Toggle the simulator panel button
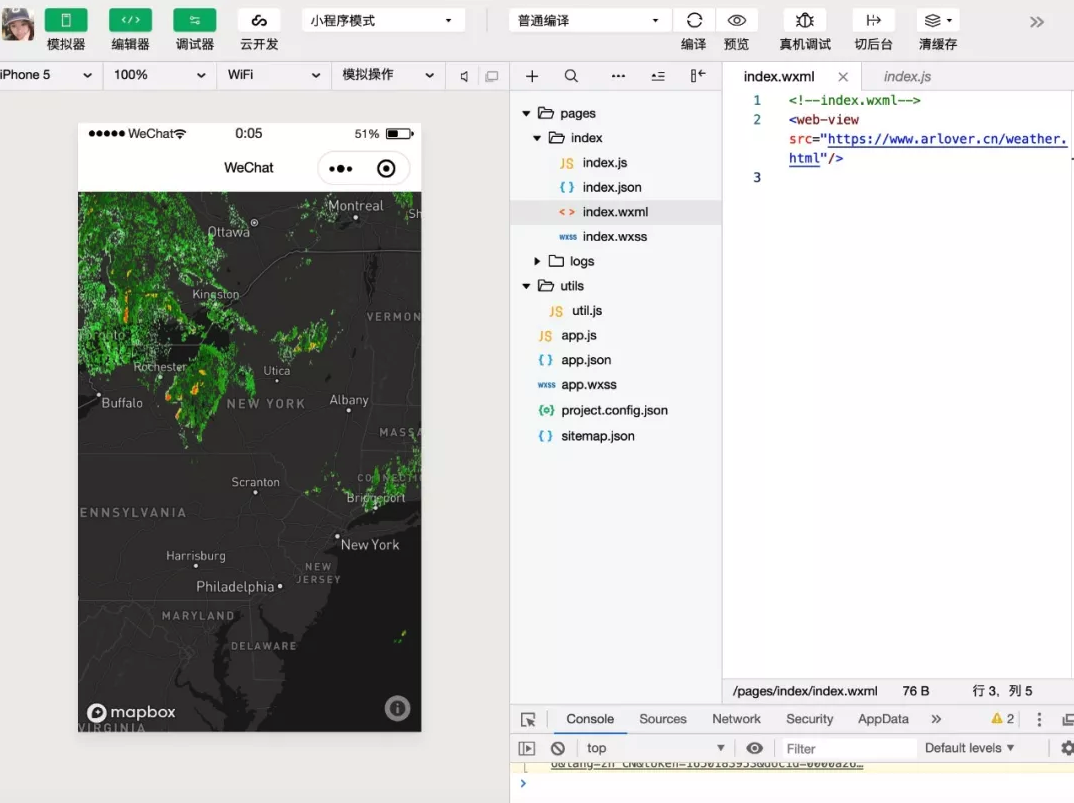The width and height of the screenshot is (1074, 803). coord(66,21)
